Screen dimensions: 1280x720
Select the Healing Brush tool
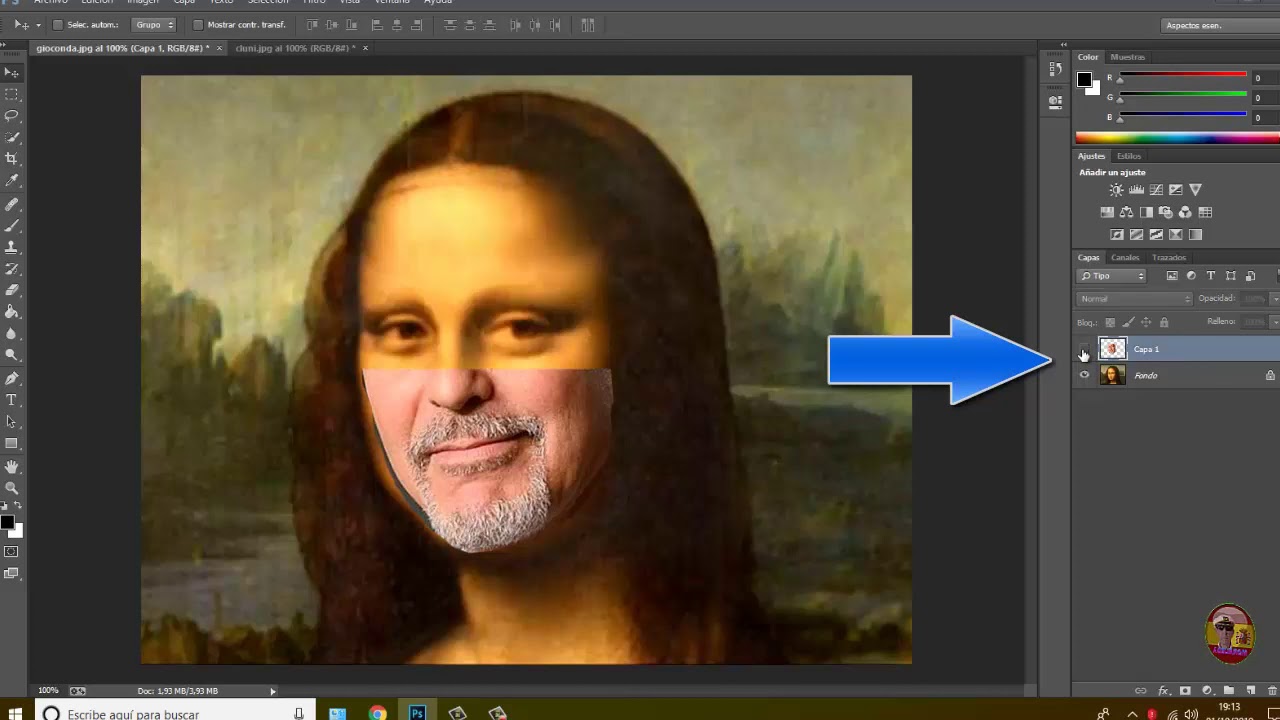12,204
